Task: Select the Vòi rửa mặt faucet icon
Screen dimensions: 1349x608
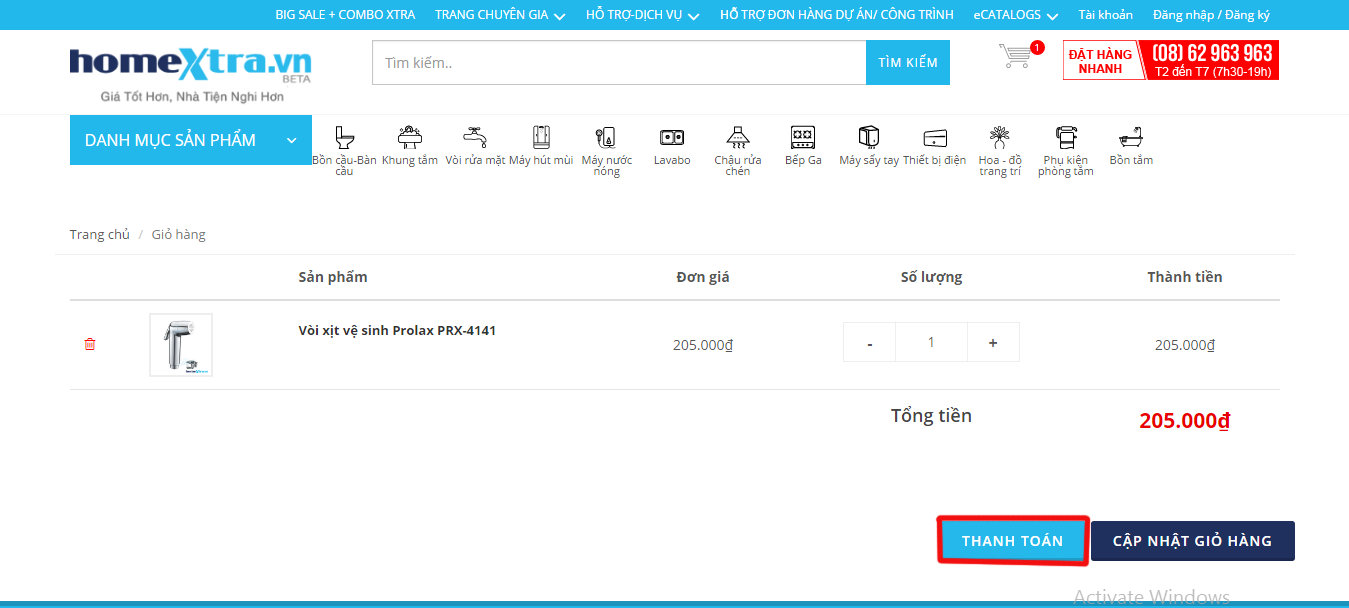Action: [x=475, y=137]
